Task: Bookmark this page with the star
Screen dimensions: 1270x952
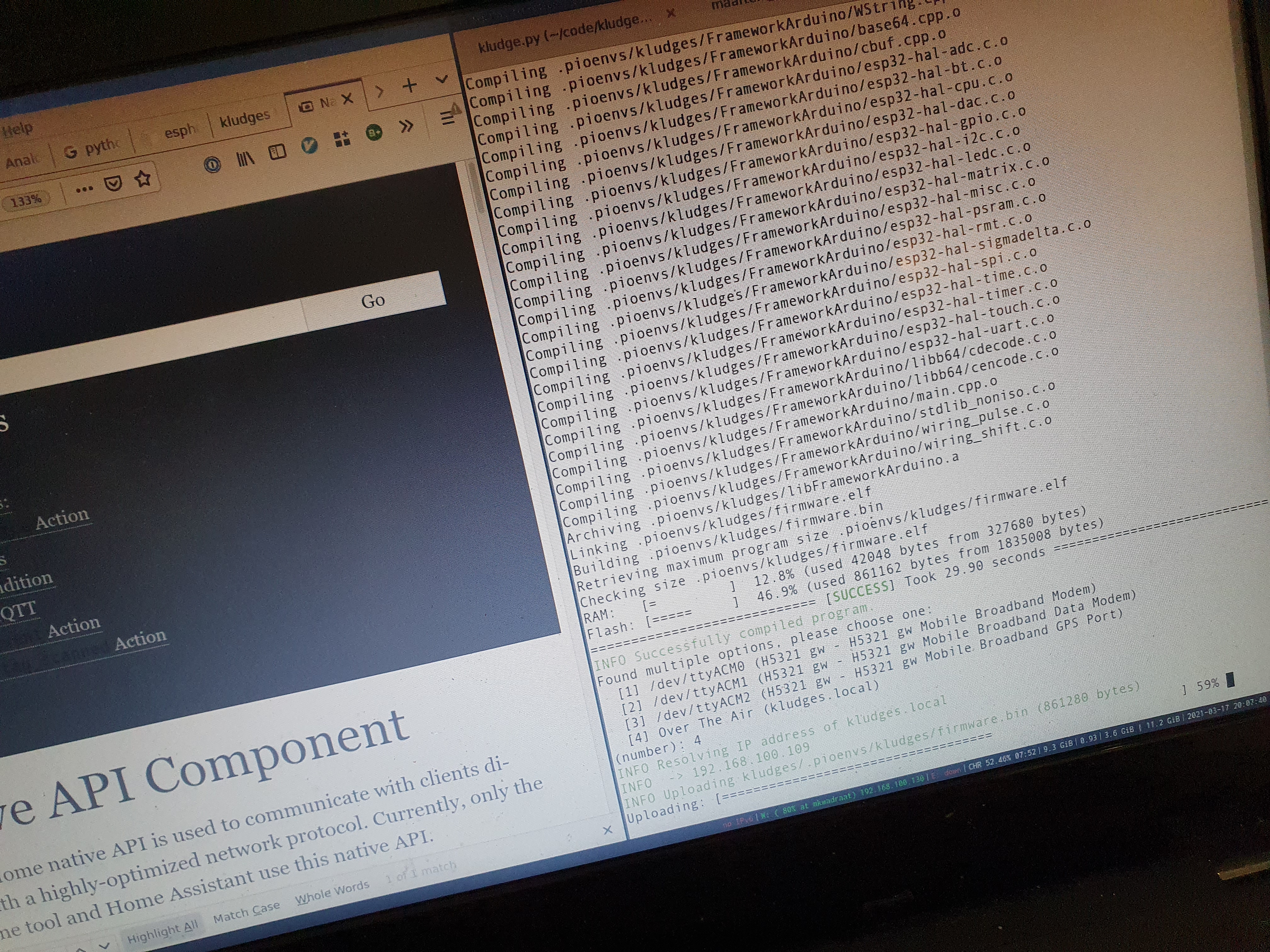Action: (x=143, y=178)
